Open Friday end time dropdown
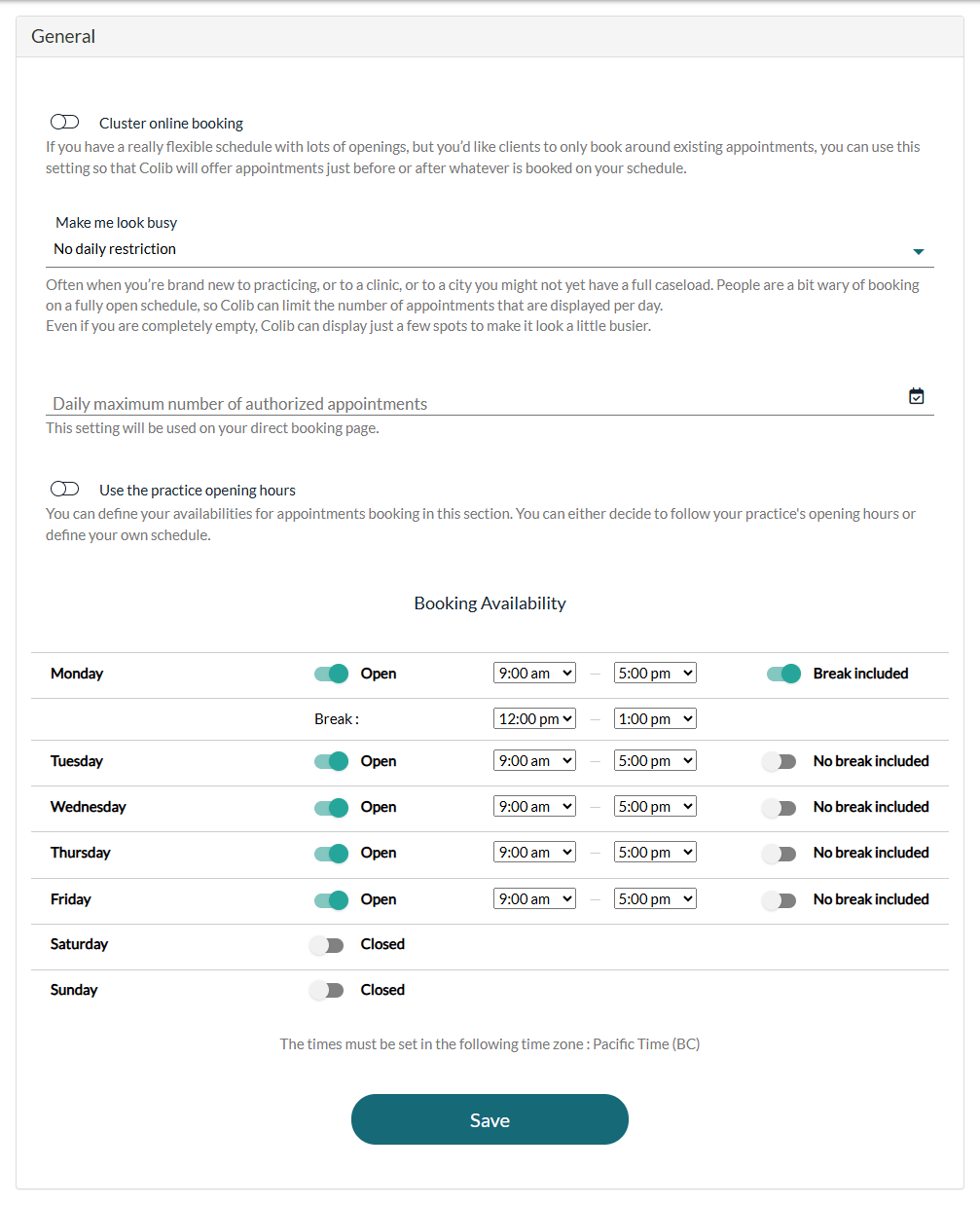 click(655, 898)
